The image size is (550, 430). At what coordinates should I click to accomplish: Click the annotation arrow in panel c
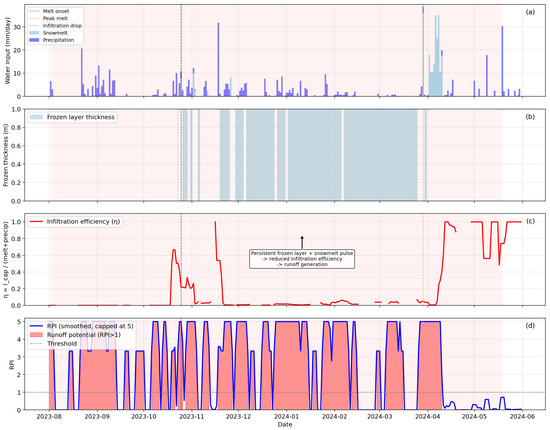(302, 242)
